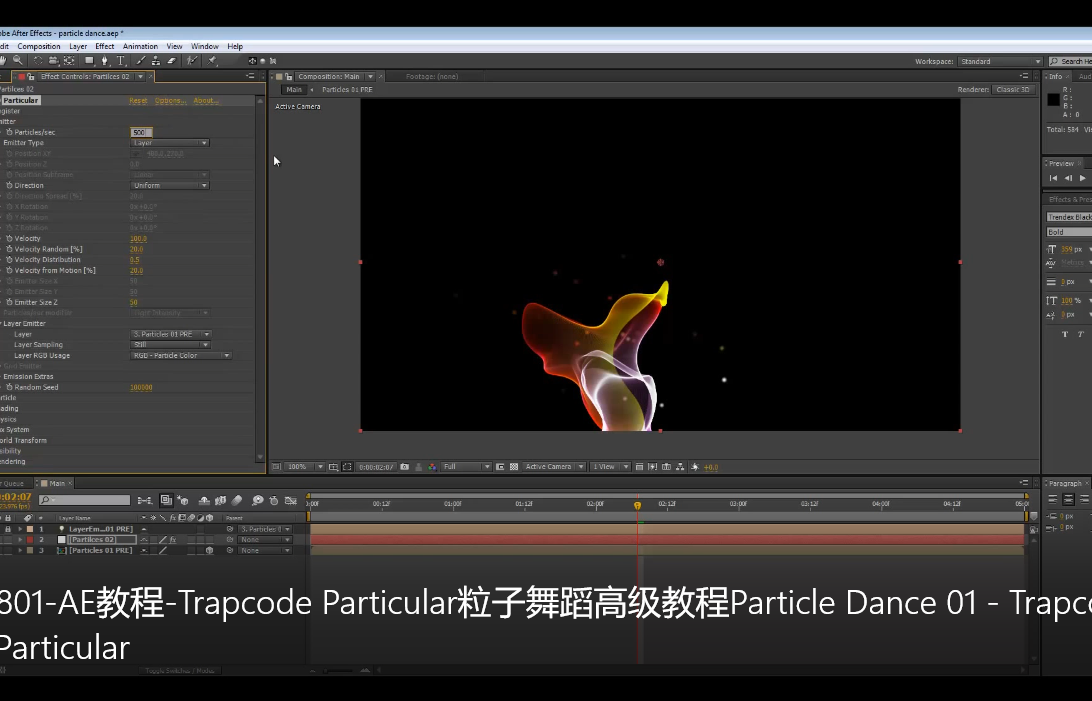Show channel and color management settings
This screenshot has height=701, width=1092.
click(x=432, y=467)
